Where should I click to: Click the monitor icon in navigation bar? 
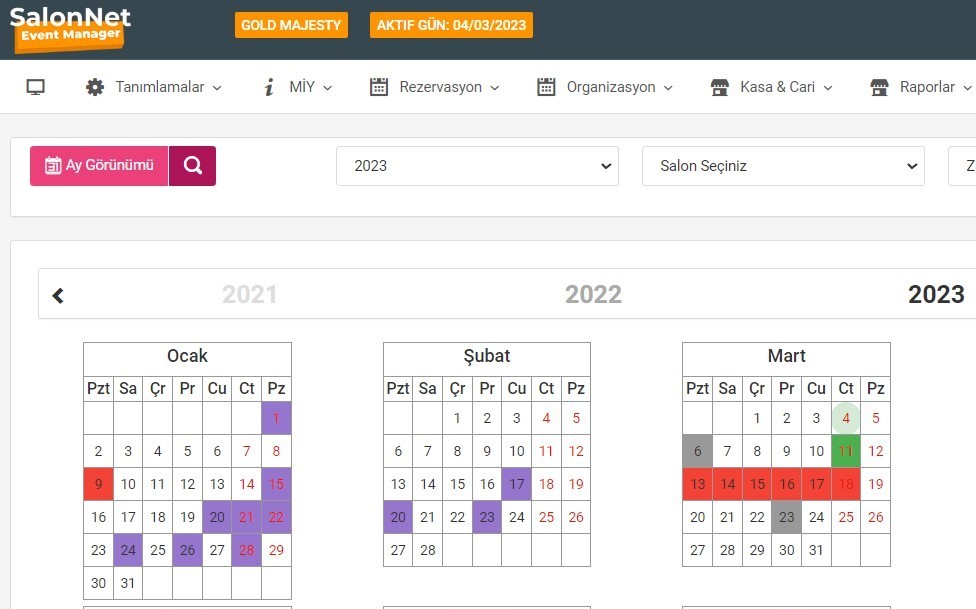(x=35, y=87)
